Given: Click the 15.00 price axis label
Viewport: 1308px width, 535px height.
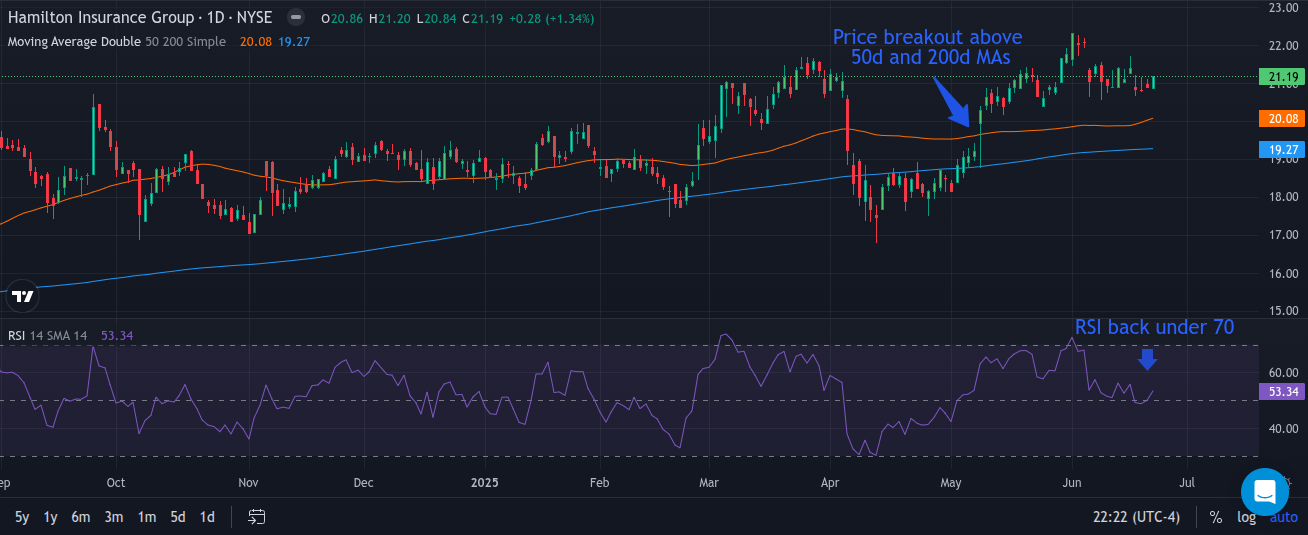Looking at the screenshot, I should pos(1283,311).
